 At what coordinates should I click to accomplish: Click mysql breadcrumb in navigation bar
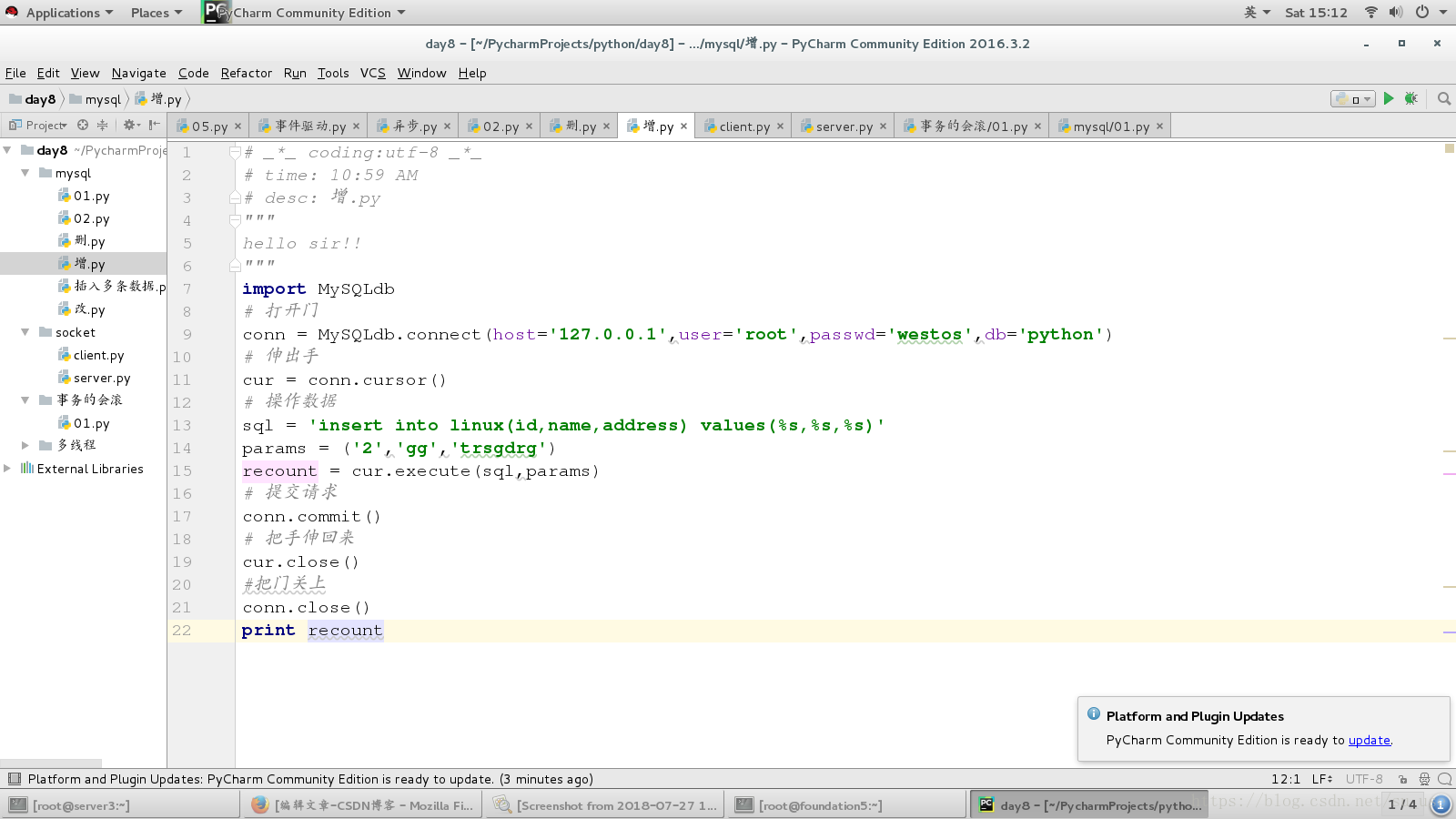coord(95,99)
